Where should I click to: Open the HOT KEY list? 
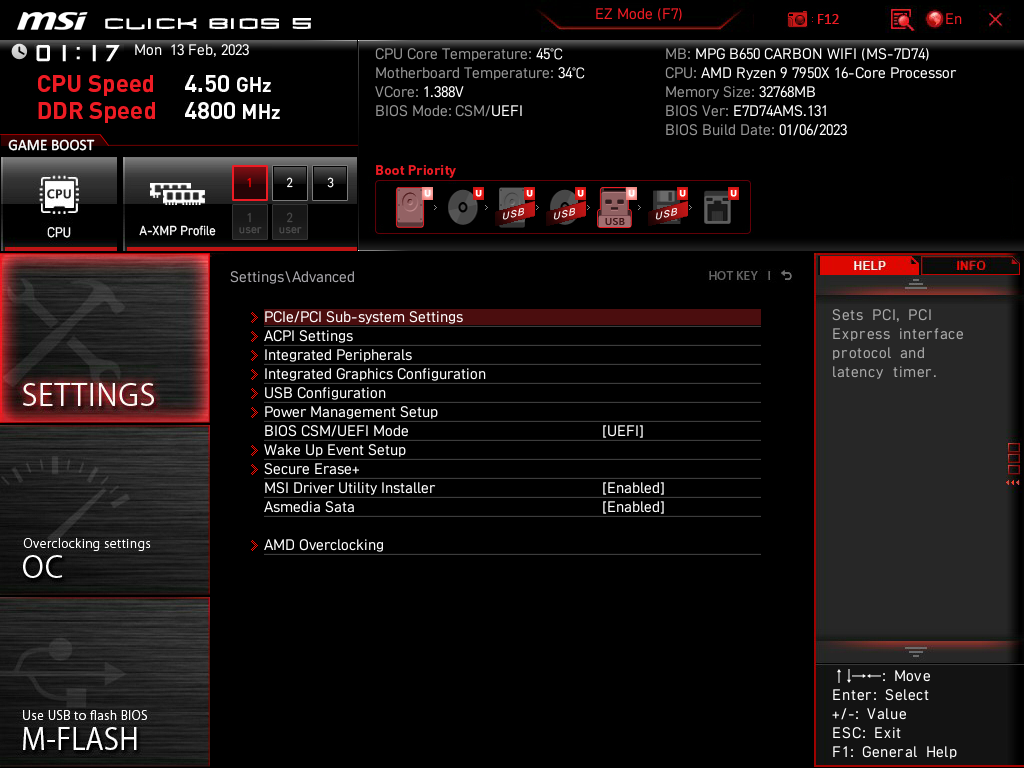[733, 276]
